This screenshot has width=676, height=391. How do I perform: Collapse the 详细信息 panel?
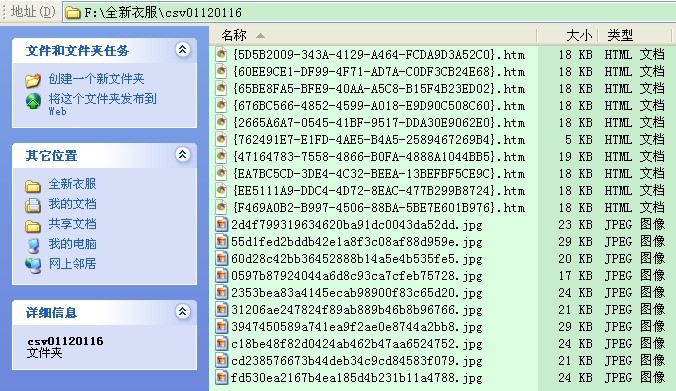pyautogui.click(x=182, y=311)
